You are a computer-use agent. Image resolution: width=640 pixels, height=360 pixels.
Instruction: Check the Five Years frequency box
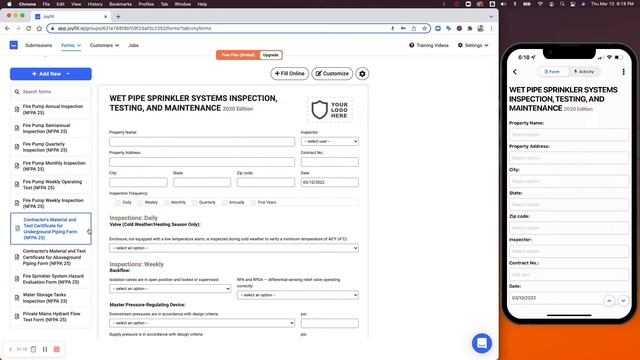[x=253, y=202]
